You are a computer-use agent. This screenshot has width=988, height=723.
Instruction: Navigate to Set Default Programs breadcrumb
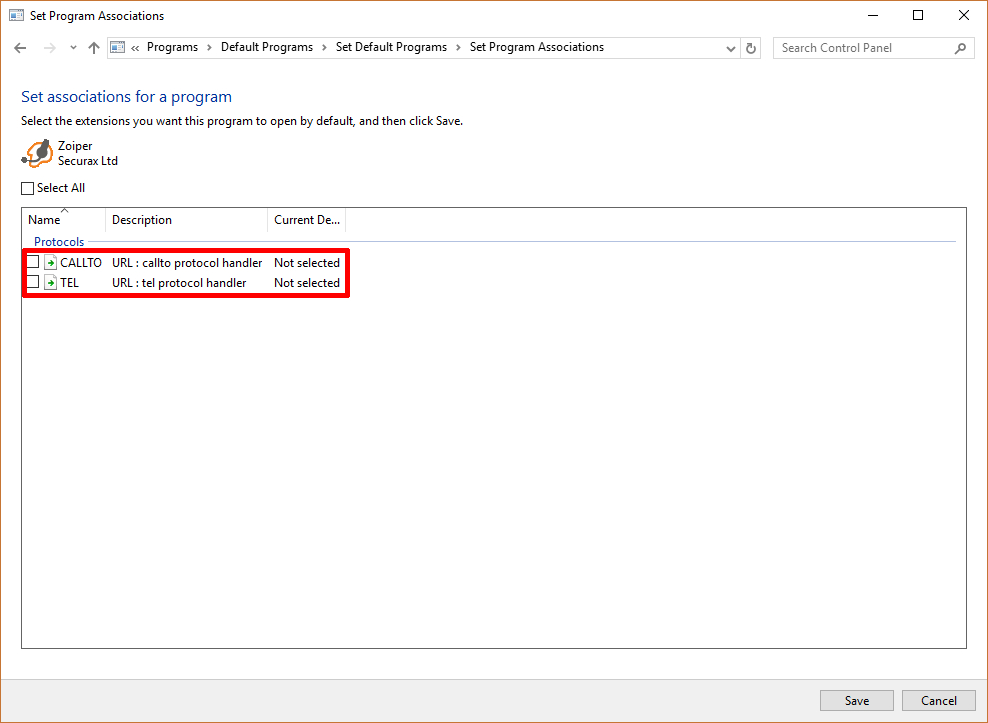(x=391, y=47)
